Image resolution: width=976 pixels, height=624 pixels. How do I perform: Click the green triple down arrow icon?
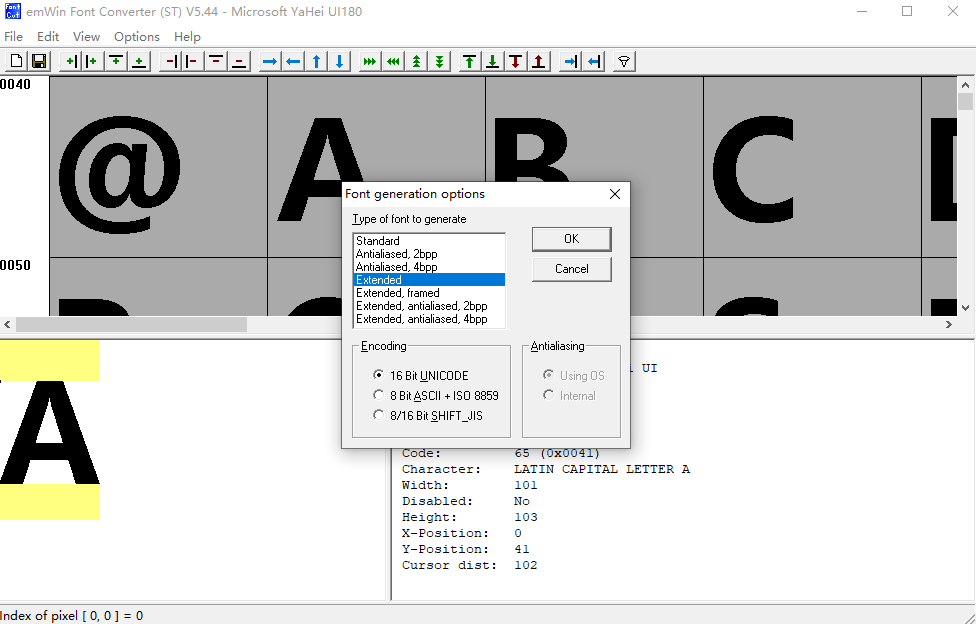(x=439, y=61)
